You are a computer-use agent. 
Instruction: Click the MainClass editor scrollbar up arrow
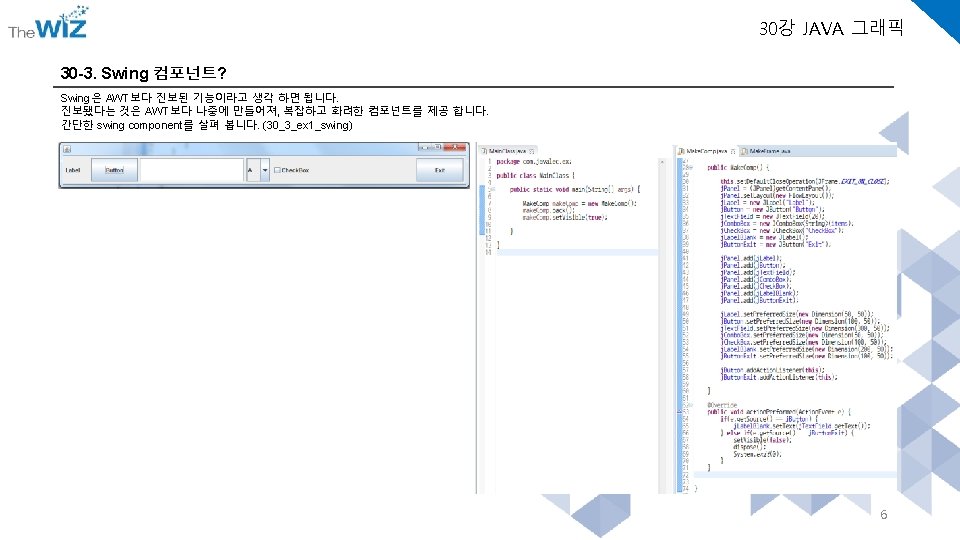tap(661, 162)
